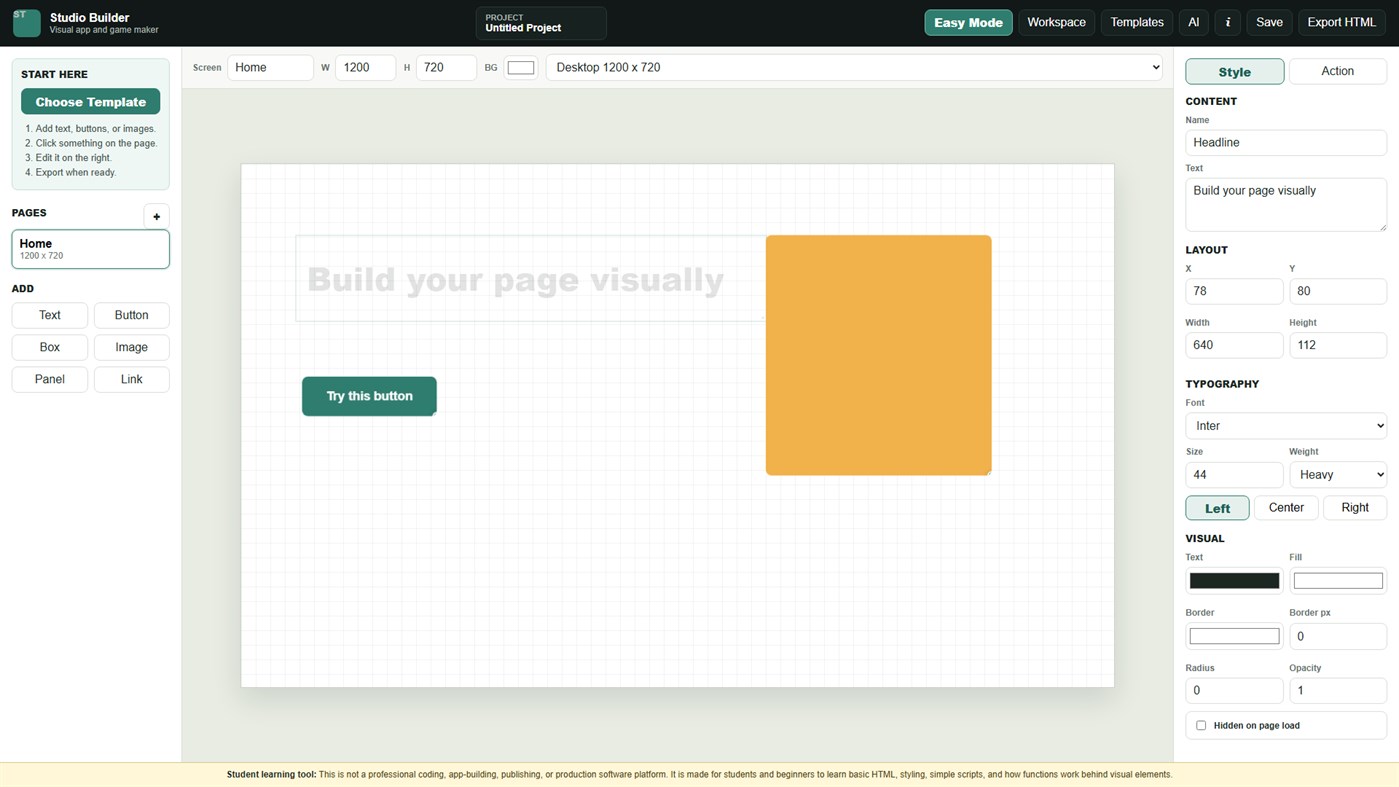Open the Text color swatch

(1234, 581)
